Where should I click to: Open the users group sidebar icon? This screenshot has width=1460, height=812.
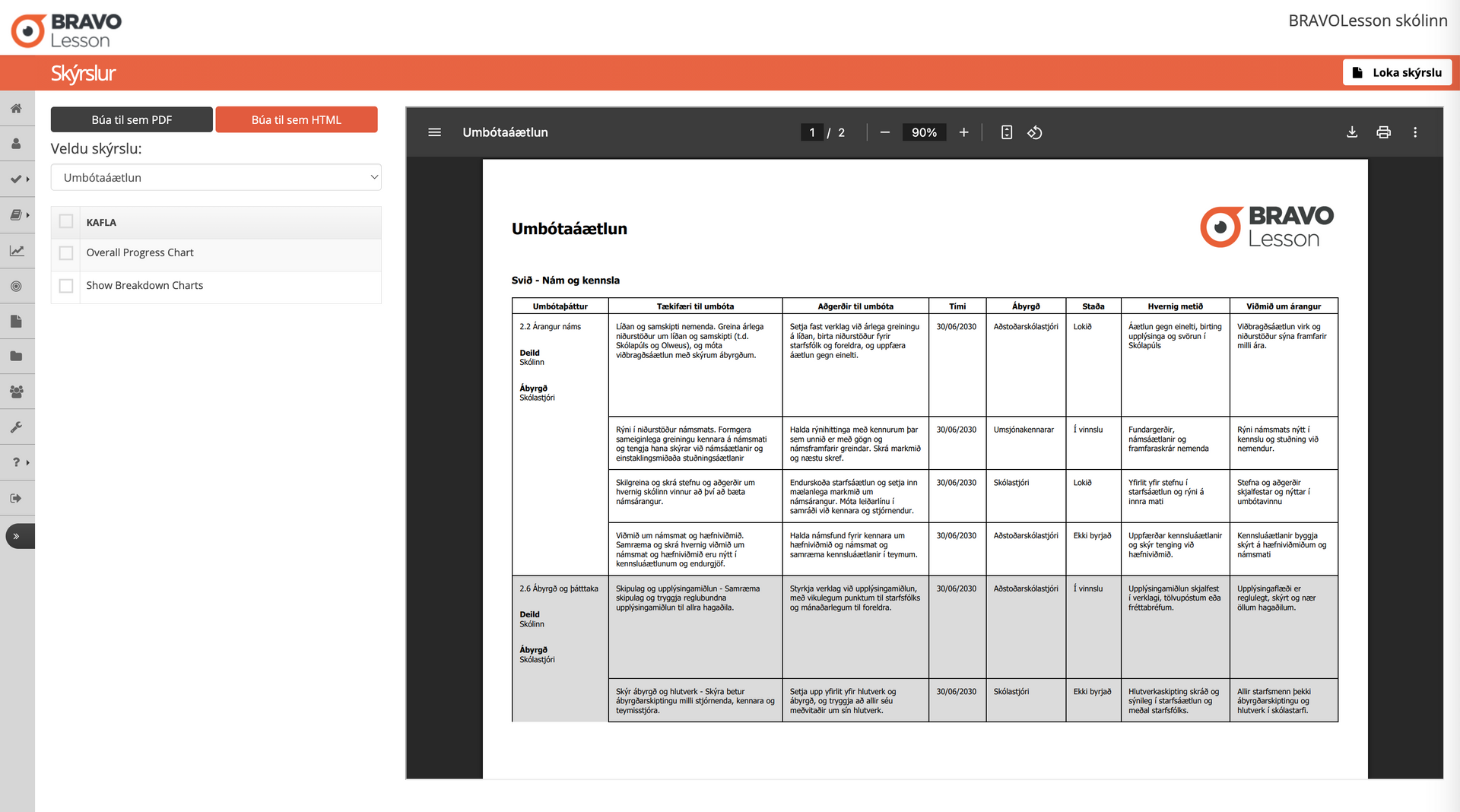(16, 392)
